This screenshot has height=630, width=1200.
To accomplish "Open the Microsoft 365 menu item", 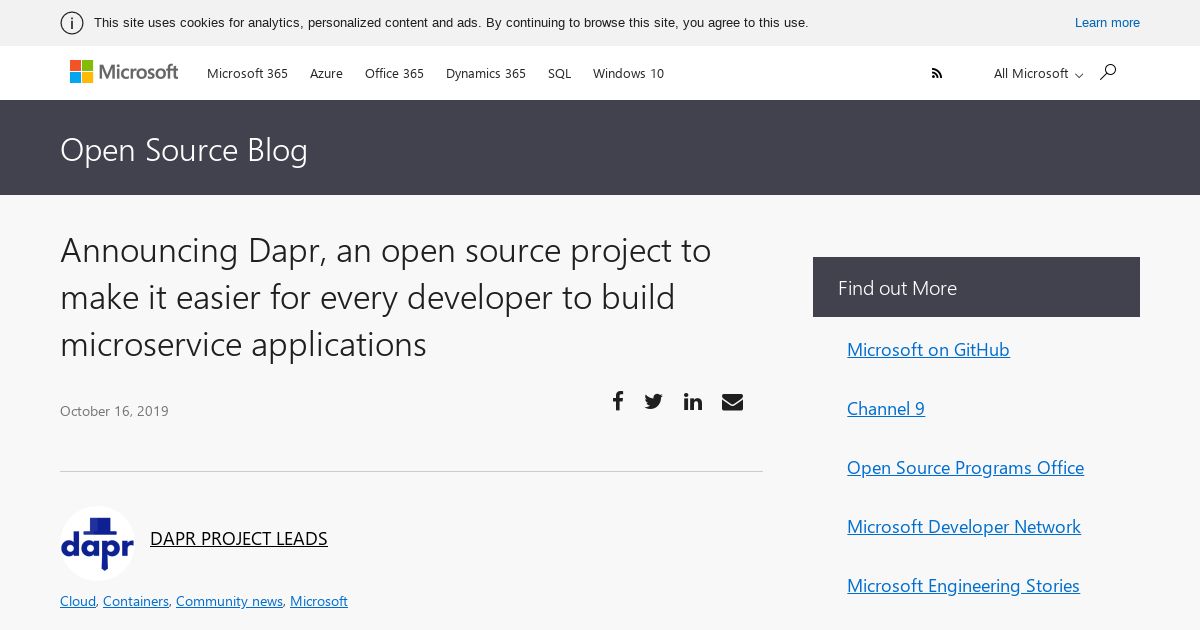I will click(247, 73).
